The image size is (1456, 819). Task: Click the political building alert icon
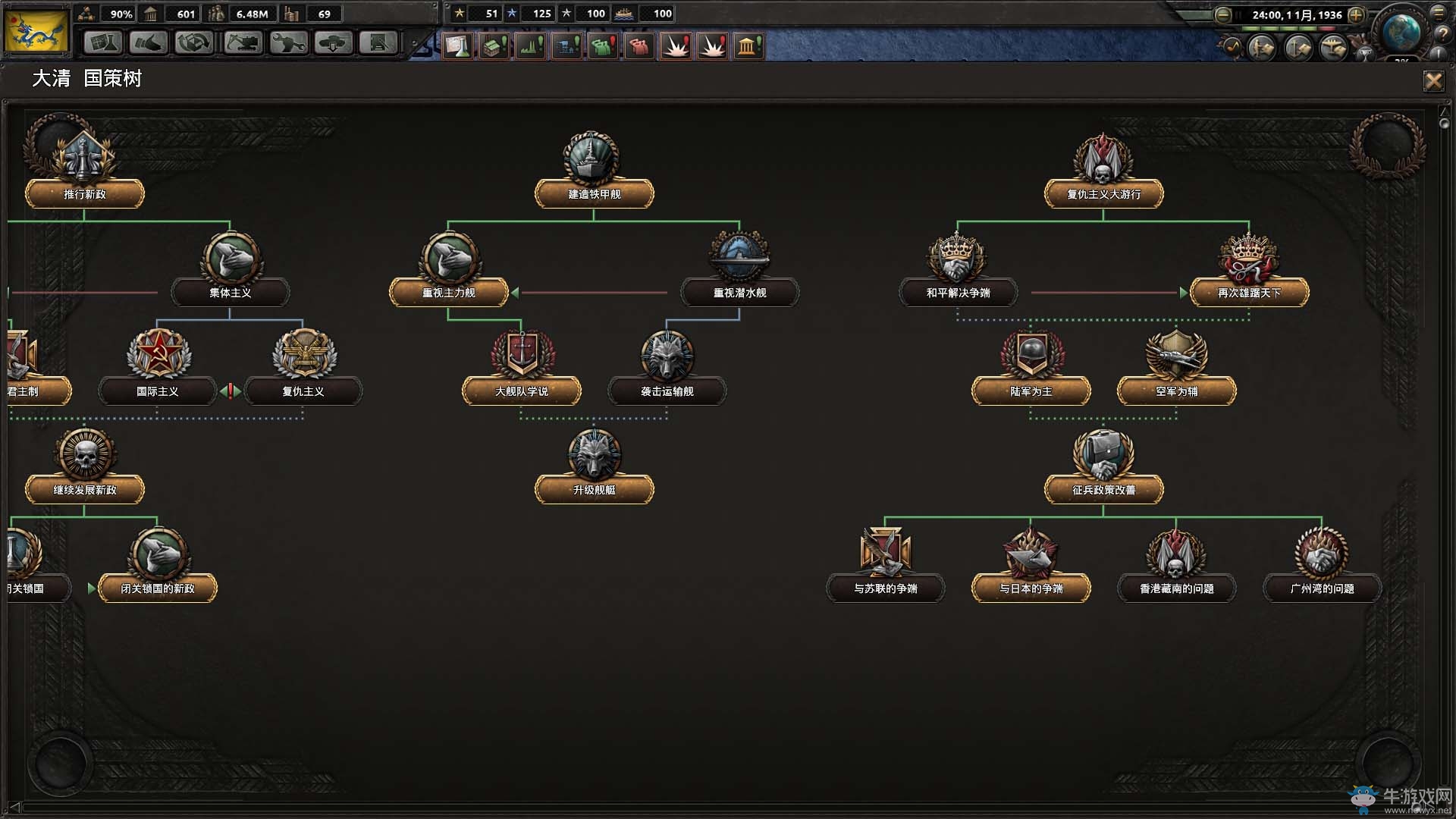click(749, 46)
